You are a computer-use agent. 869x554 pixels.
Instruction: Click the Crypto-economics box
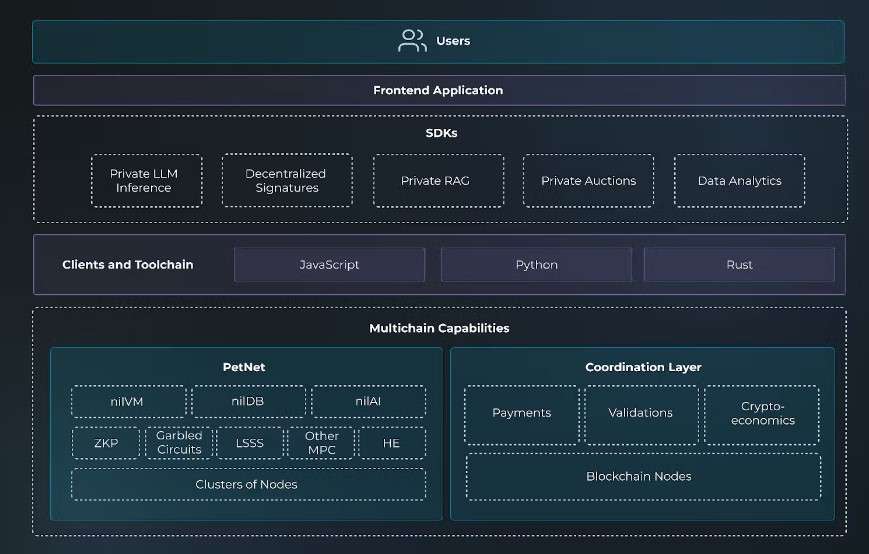[x=762, y=415]
